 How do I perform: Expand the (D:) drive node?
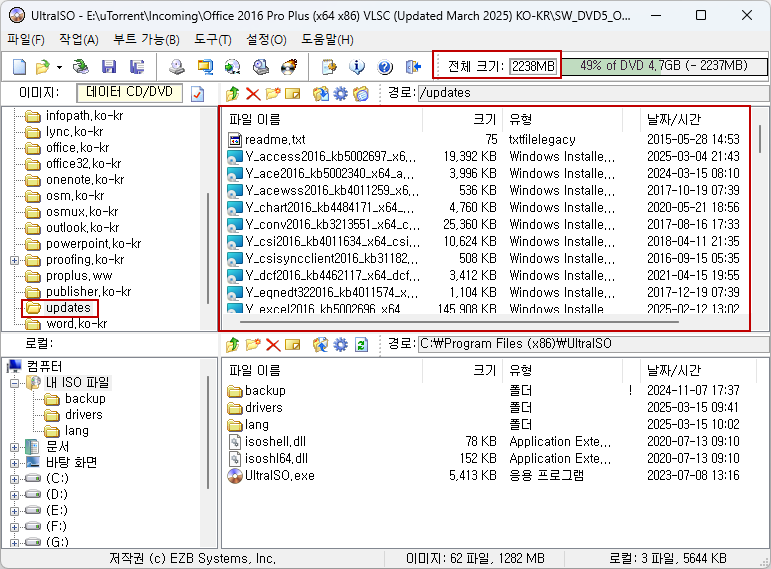click(14, 495)
